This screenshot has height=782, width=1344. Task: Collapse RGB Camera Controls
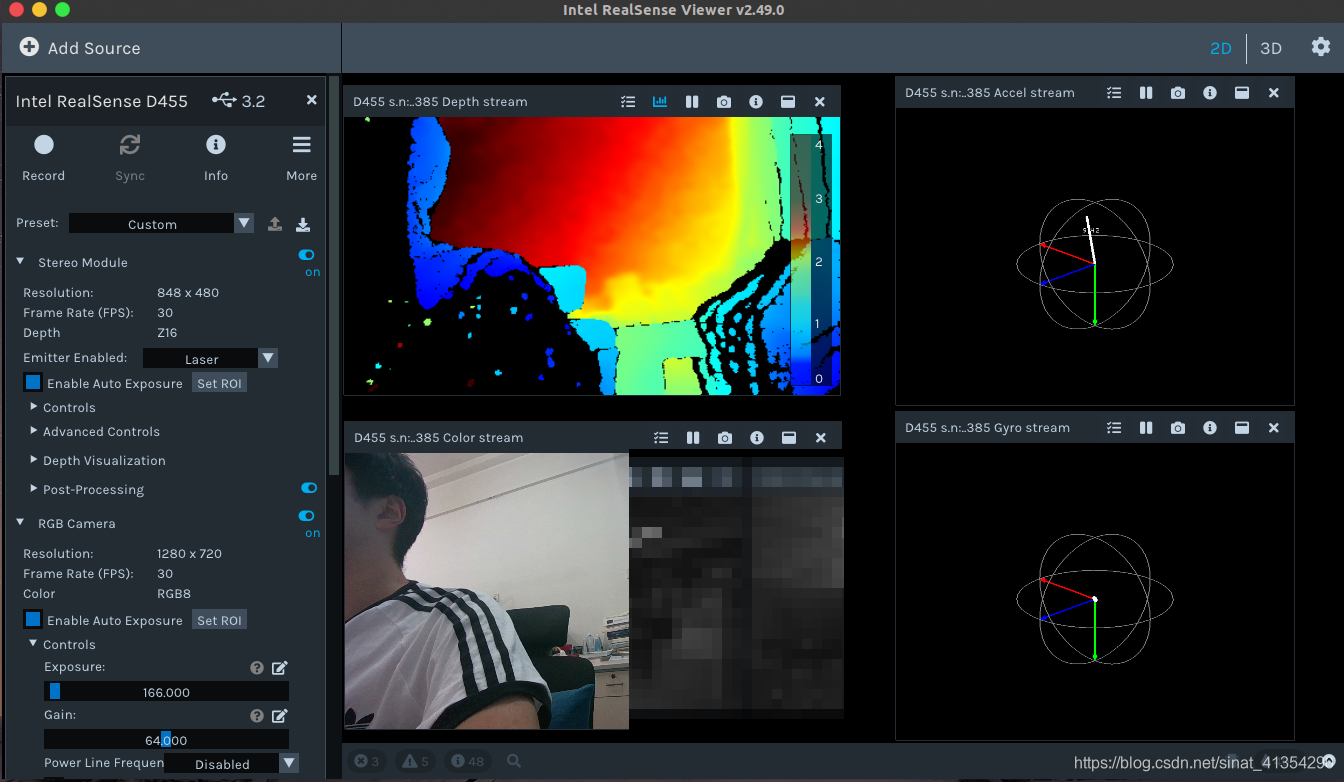click(x=33, y=644)
